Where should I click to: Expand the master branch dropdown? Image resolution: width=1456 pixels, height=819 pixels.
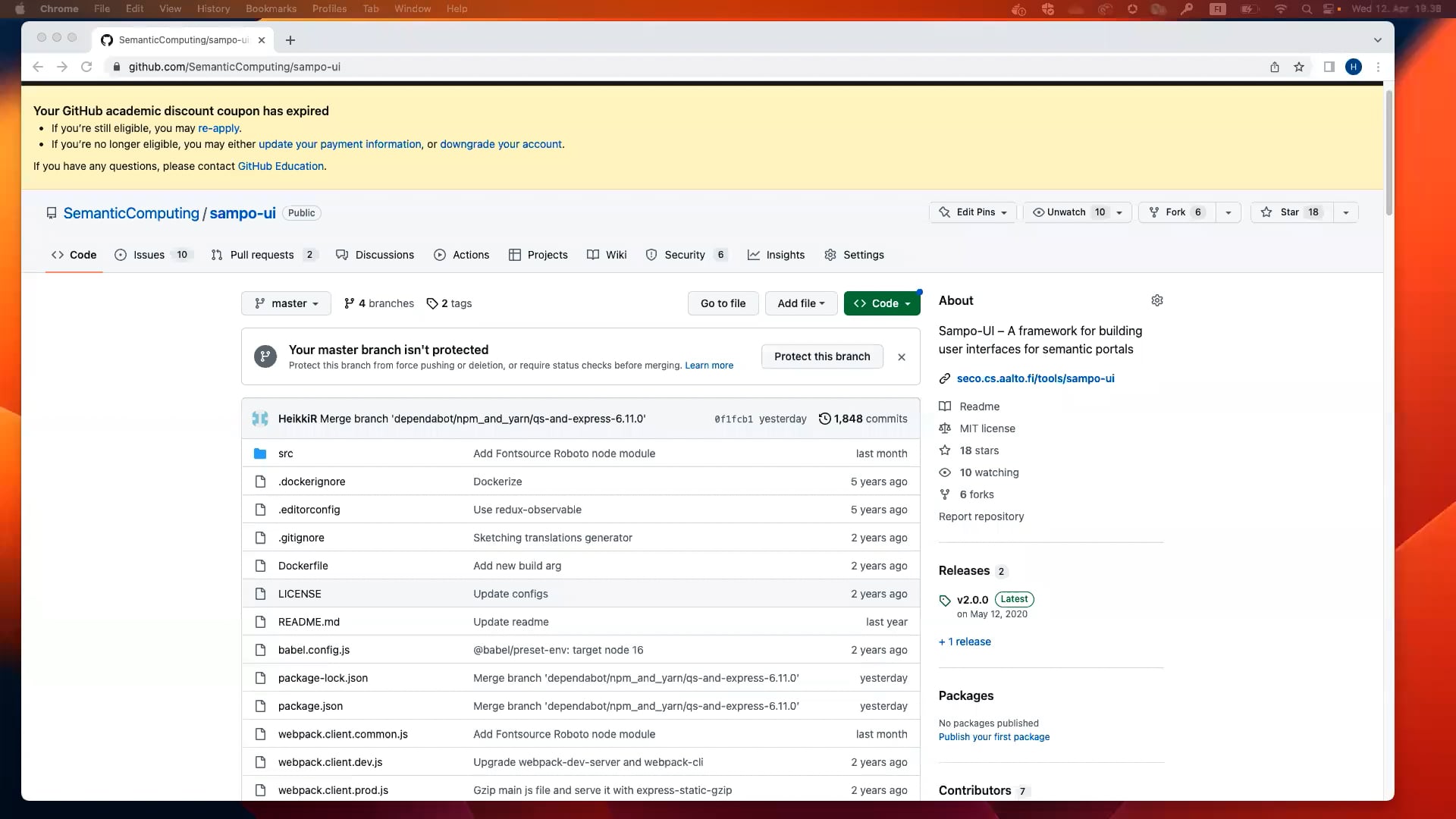286,303
